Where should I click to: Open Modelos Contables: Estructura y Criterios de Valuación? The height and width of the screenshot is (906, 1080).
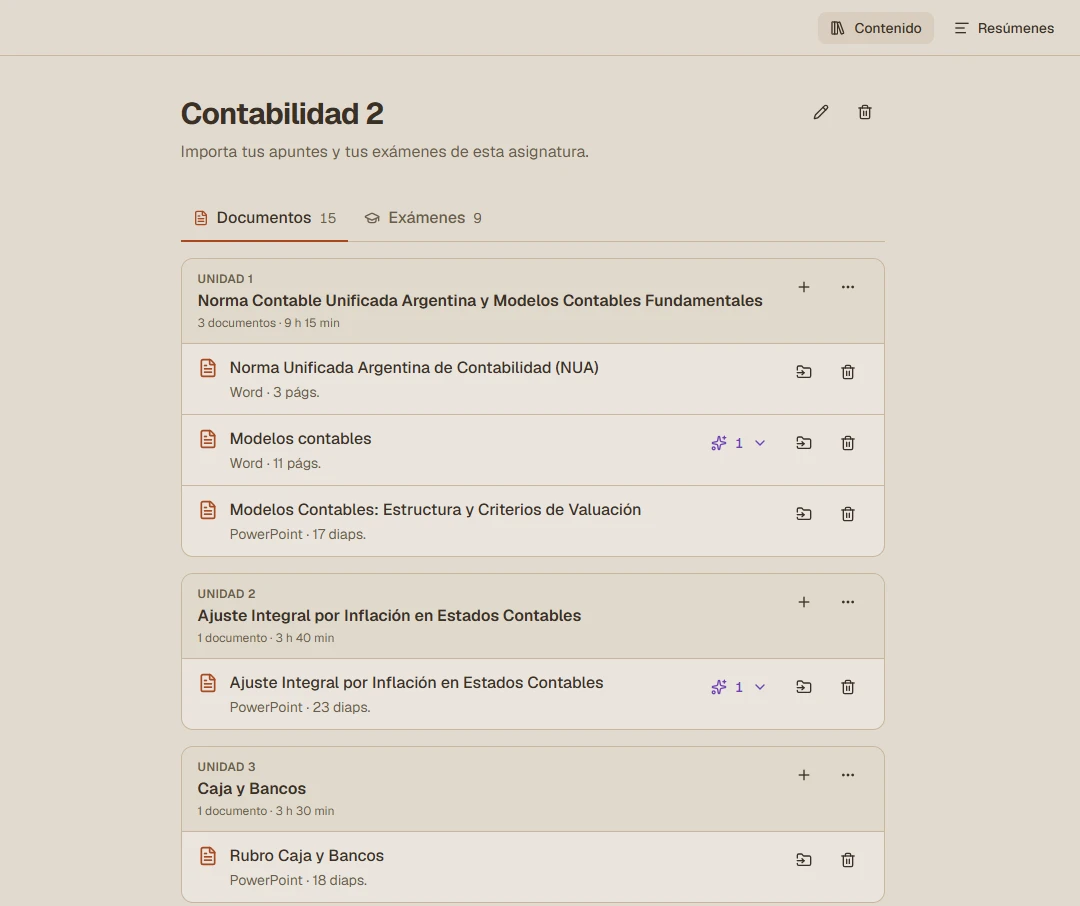[435, 510]
